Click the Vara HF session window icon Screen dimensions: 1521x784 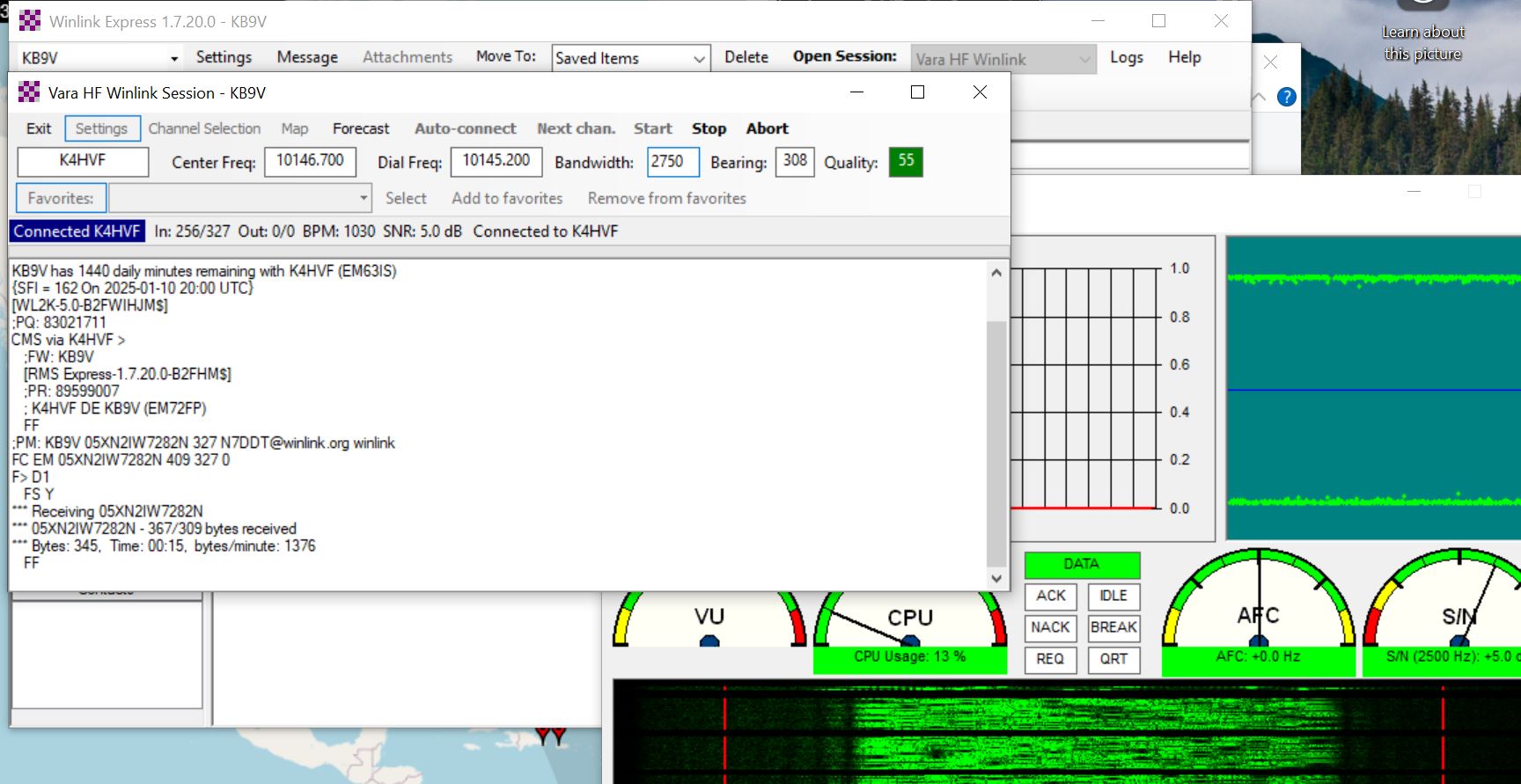[x=29, y=92]
